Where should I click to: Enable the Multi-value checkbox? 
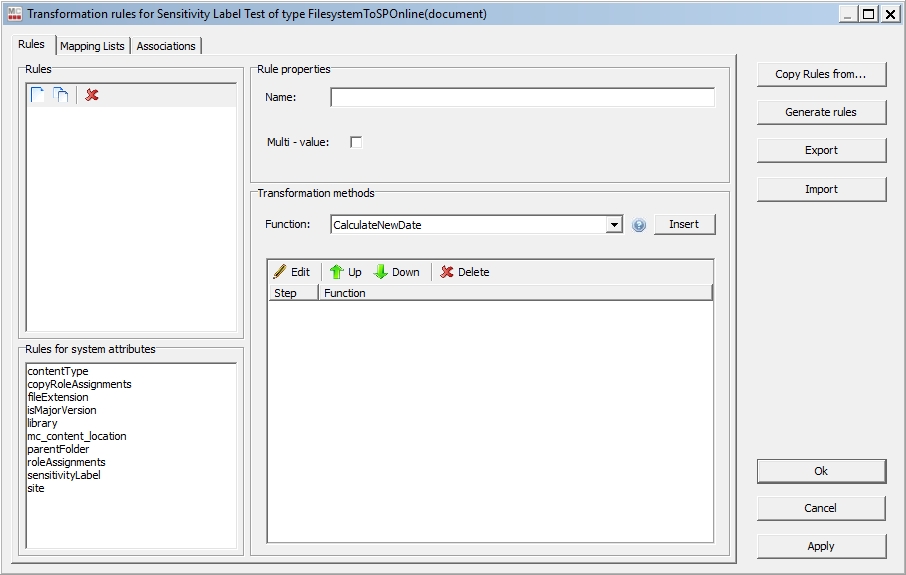pos(356,142)
